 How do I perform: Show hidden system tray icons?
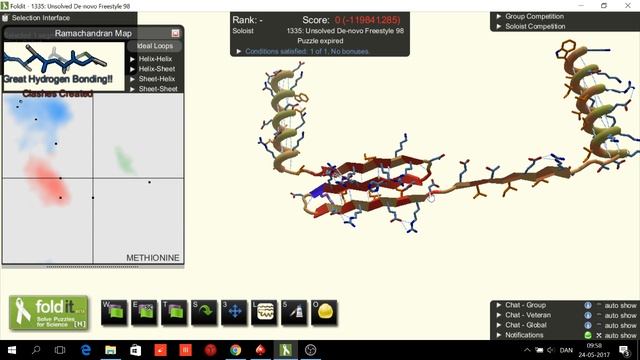527,350
